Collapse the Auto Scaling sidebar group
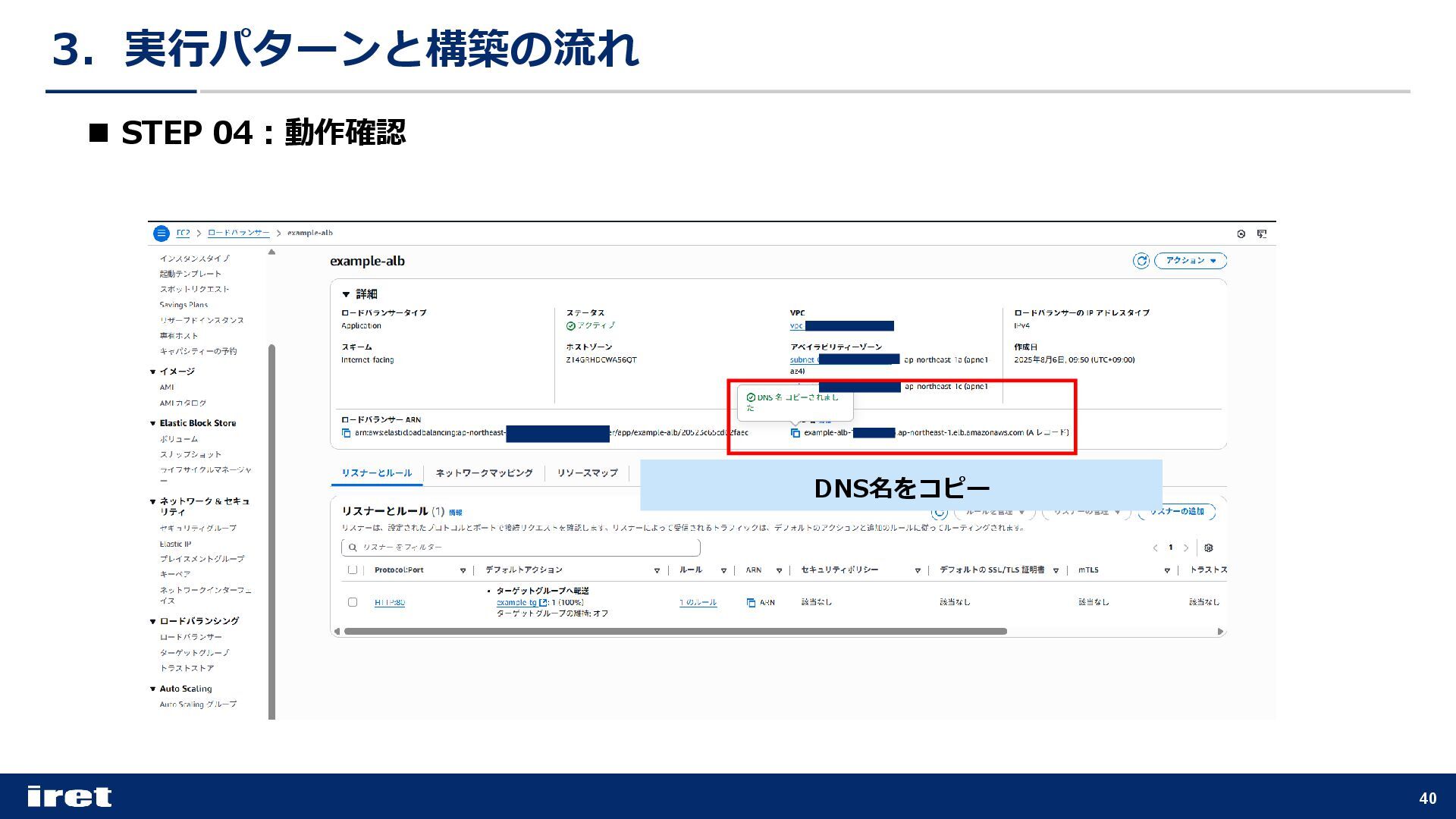Image resolution: width=1456 pixels, height=819 pixels. pos(152,689)
